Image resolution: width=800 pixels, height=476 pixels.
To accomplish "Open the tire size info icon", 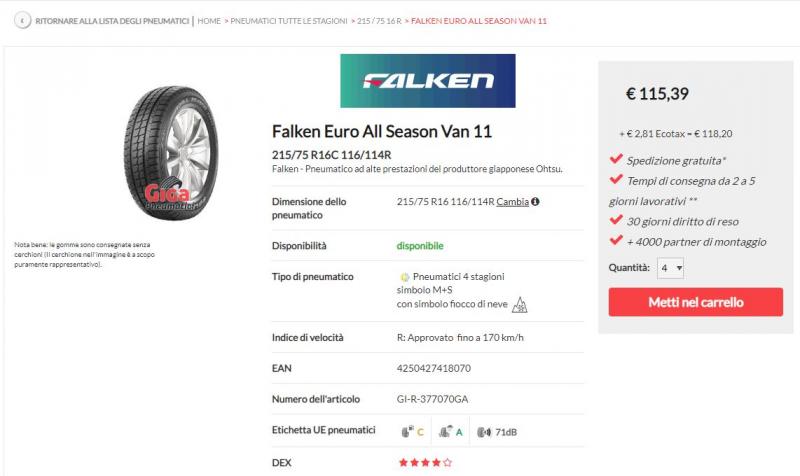I will tap(535, 202).
